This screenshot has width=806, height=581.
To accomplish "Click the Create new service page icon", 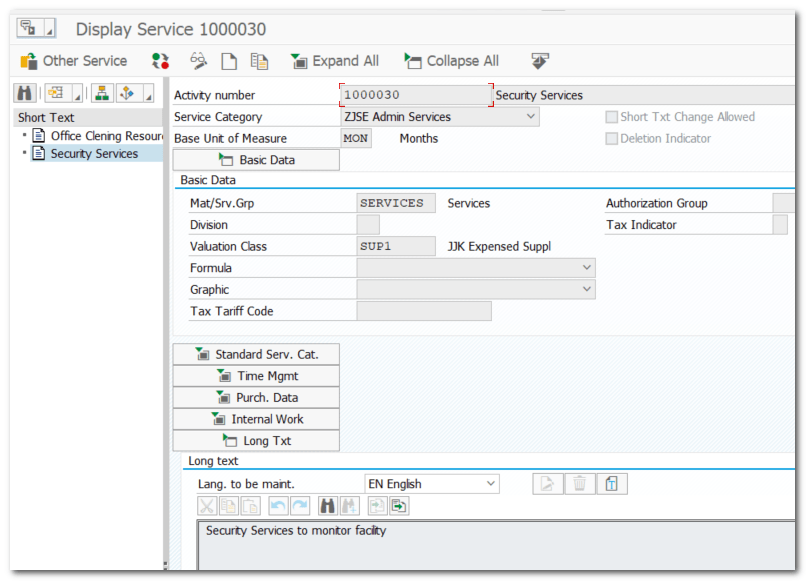I will 229,61.
